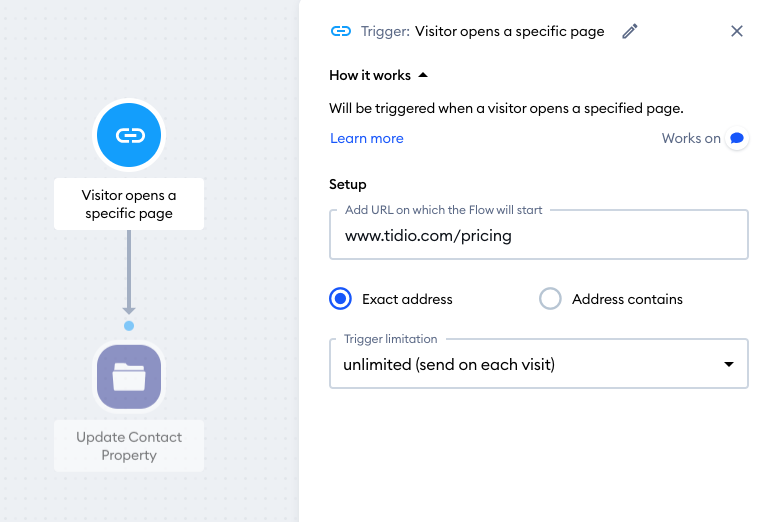Select the Address contains radio button
Viewport: 772px width, 522px height.
tap(550, 299)
